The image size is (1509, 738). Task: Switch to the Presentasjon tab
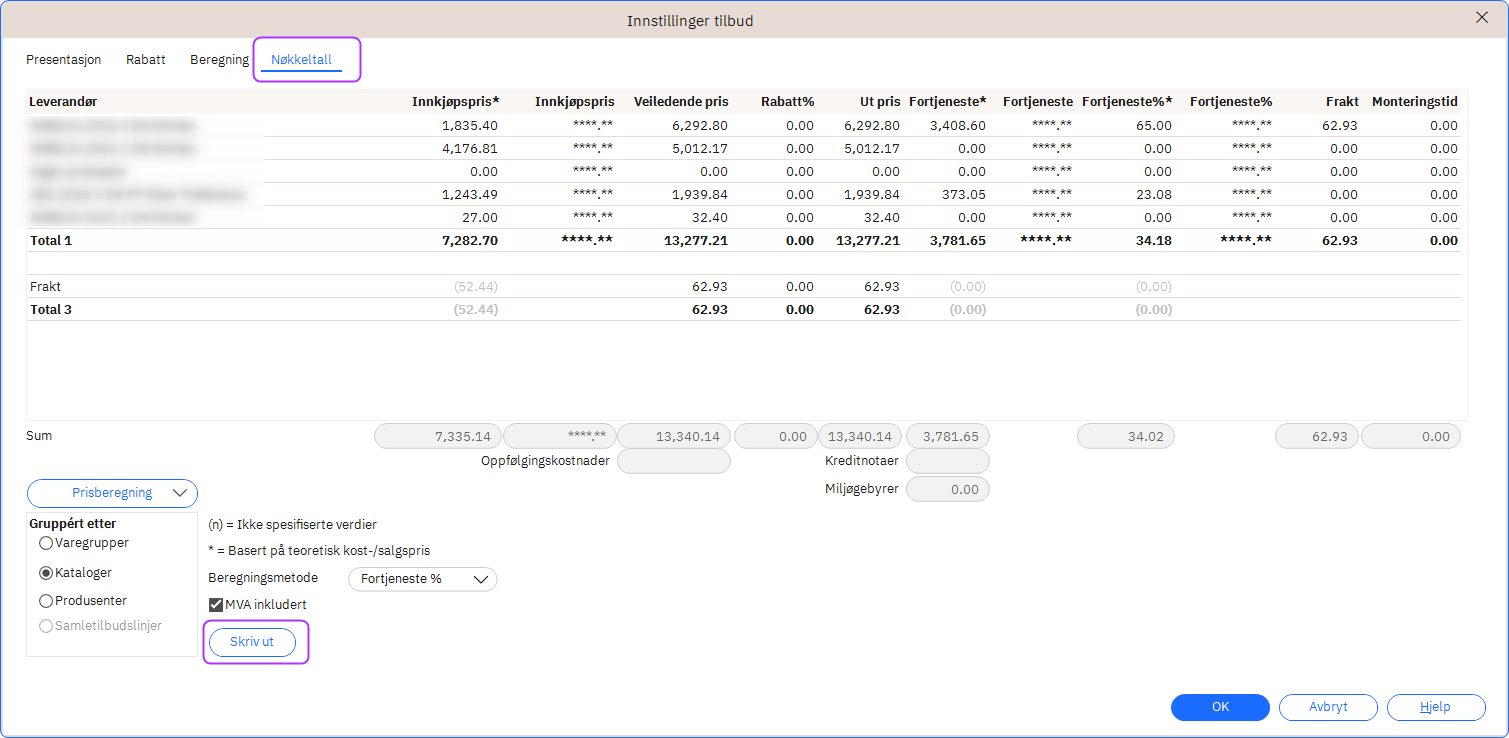[64, 60]
